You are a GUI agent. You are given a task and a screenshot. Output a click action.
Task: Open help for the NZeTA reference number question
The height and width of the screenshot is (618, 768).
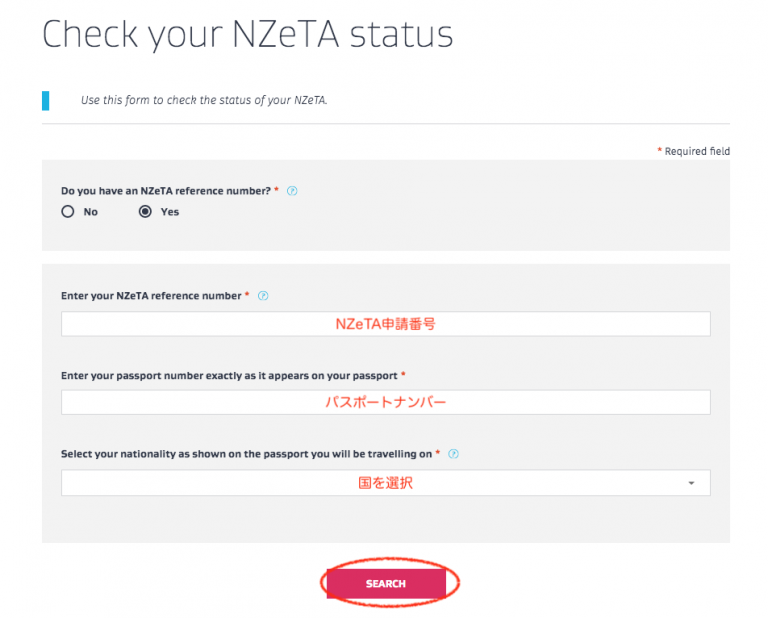coord(292,190)
